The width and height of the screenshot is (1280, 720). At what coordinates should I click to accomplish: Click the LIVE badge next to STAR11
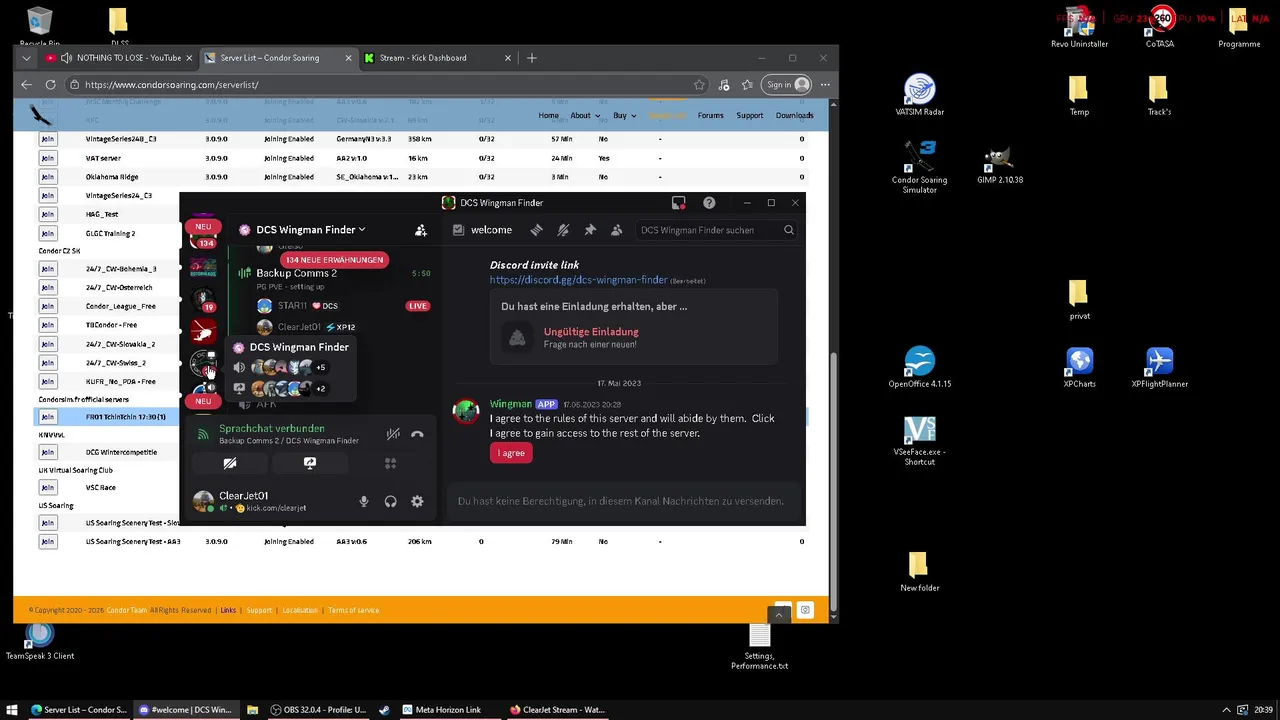tap(417, 306)
